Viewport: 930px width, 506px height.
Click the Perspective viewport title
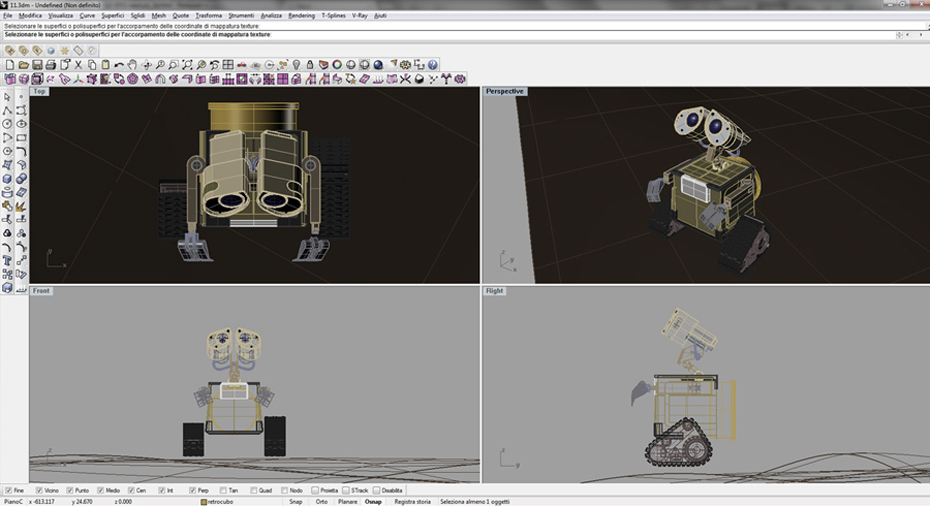tap(505, 91)
